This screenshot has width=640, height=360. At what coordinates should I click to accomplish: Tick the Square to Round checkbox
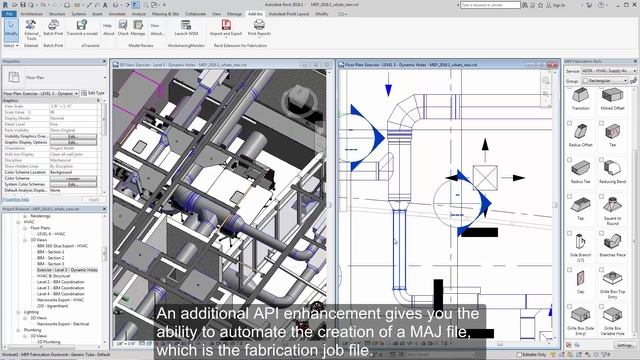602,196
